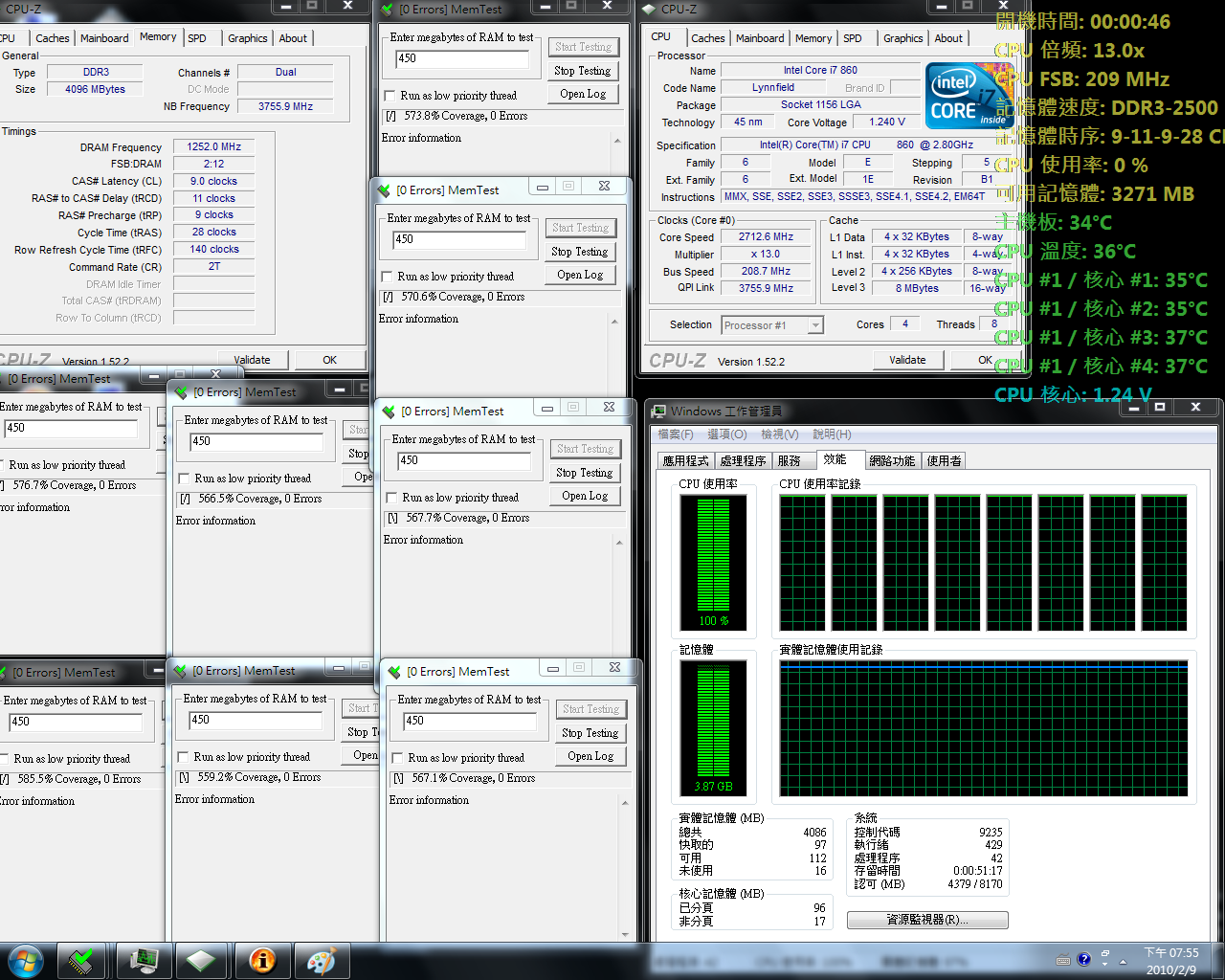Click scroll-up arrow in 567.7% error information
The image size is (1225, 980).
click(x=619, y=543)
